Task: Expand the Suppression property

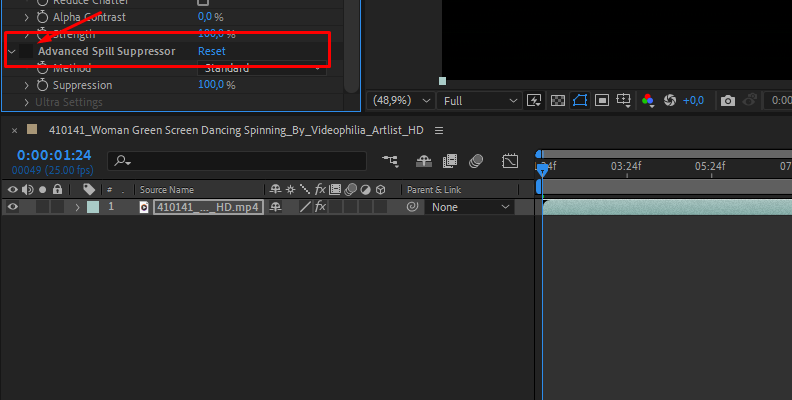Action: click(x=27, y=85)
